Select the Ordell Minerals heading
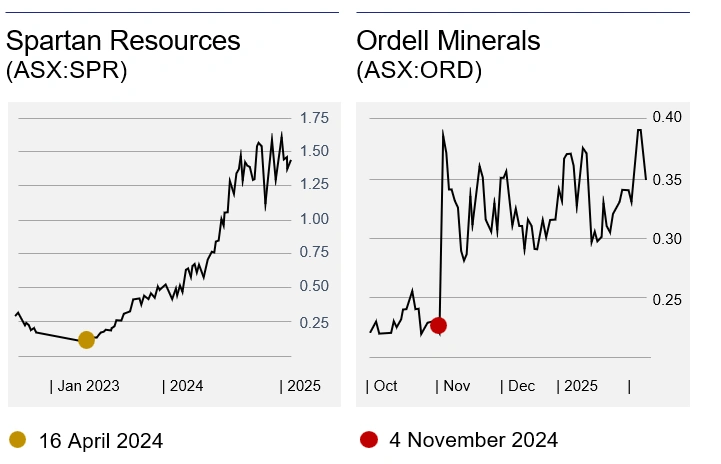Screen dimensions: 721x464 (x=448, y=41)
